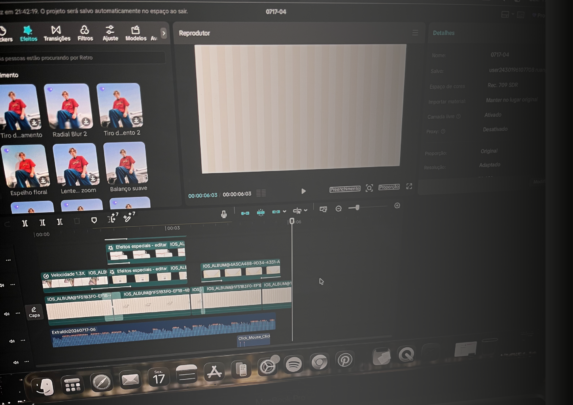Image resolution: width=573 pixels, height=405 pixels.
Task: Click the effects search field
Action: (82, 58)
